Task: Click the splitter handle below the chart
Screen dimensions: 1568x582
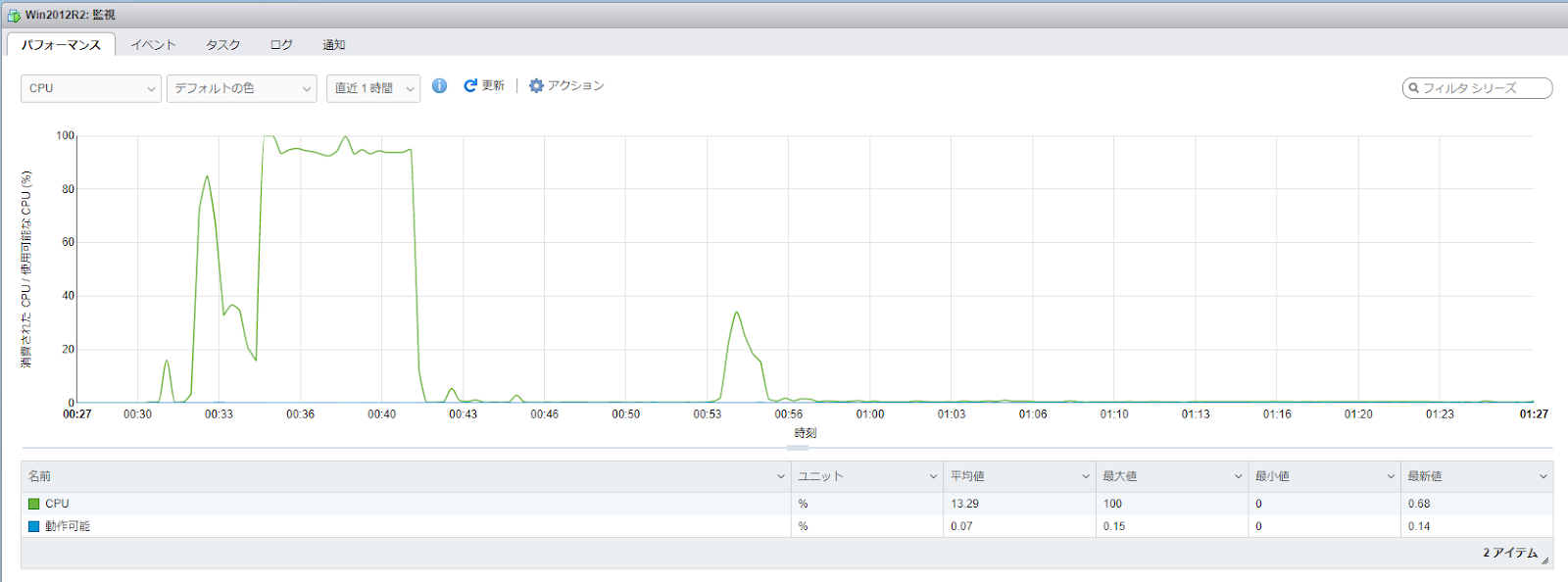Action: [x=798, y=448]
